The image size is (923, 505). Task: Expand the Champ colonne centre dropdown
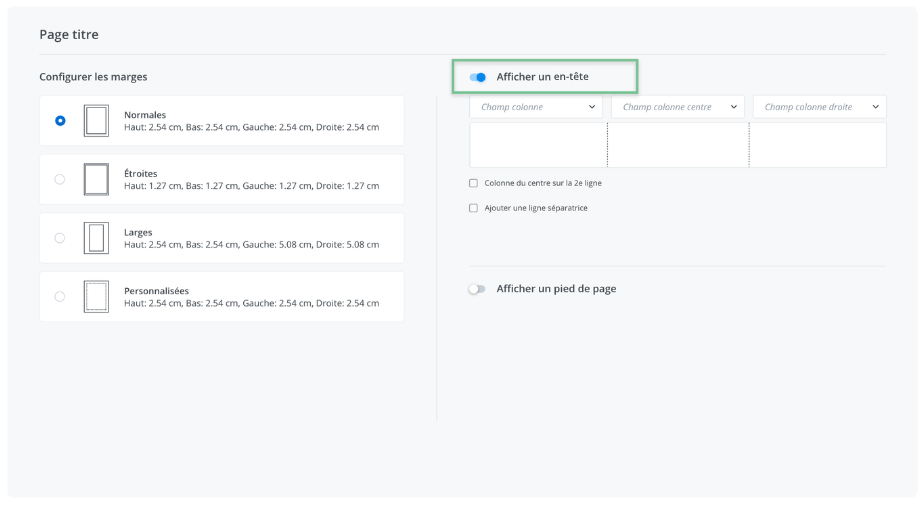click(677, 107)
